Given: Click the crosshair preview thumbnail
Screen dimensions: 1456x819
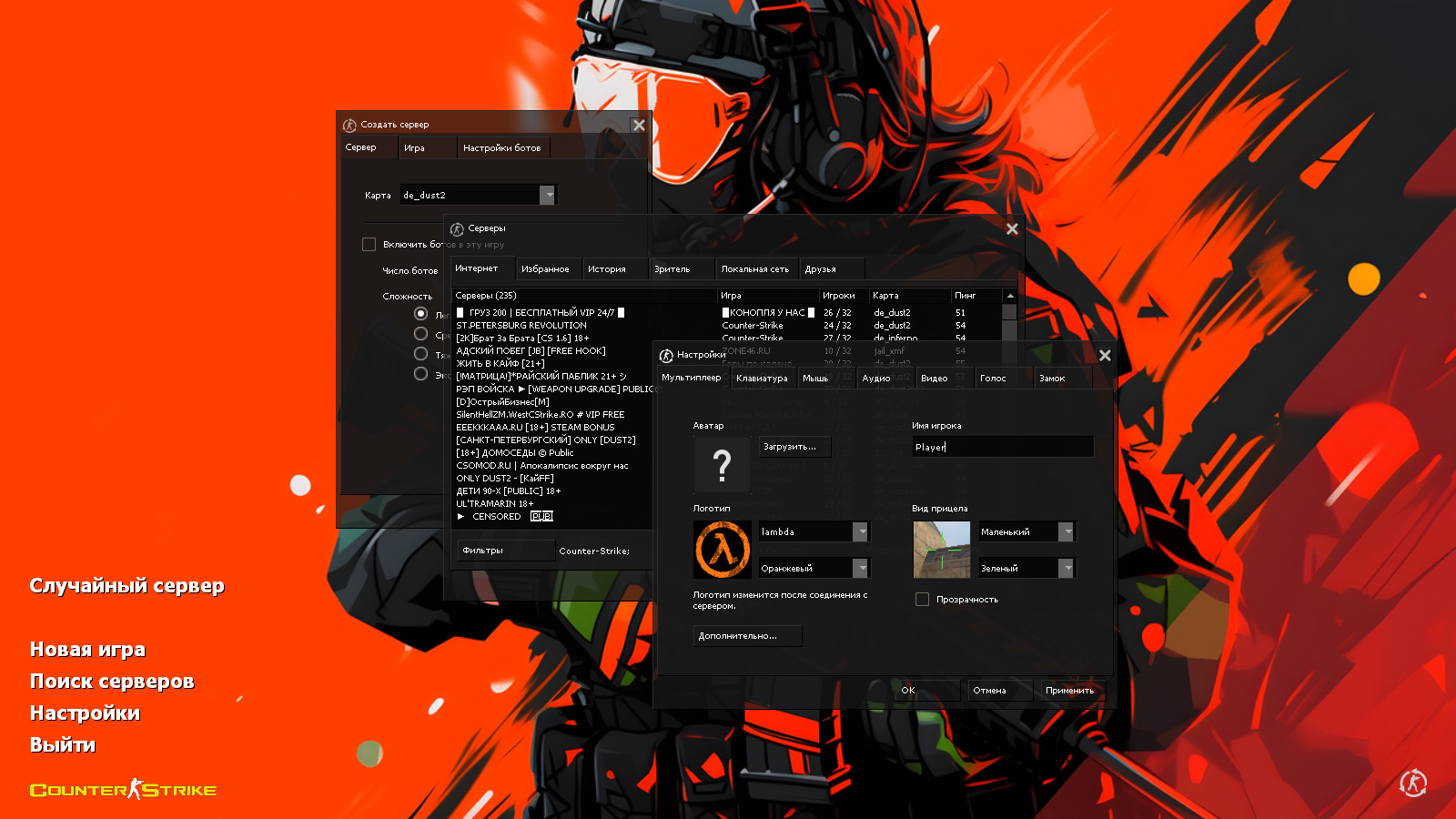Looking at the screenshot, I should [x=941, y=550].
